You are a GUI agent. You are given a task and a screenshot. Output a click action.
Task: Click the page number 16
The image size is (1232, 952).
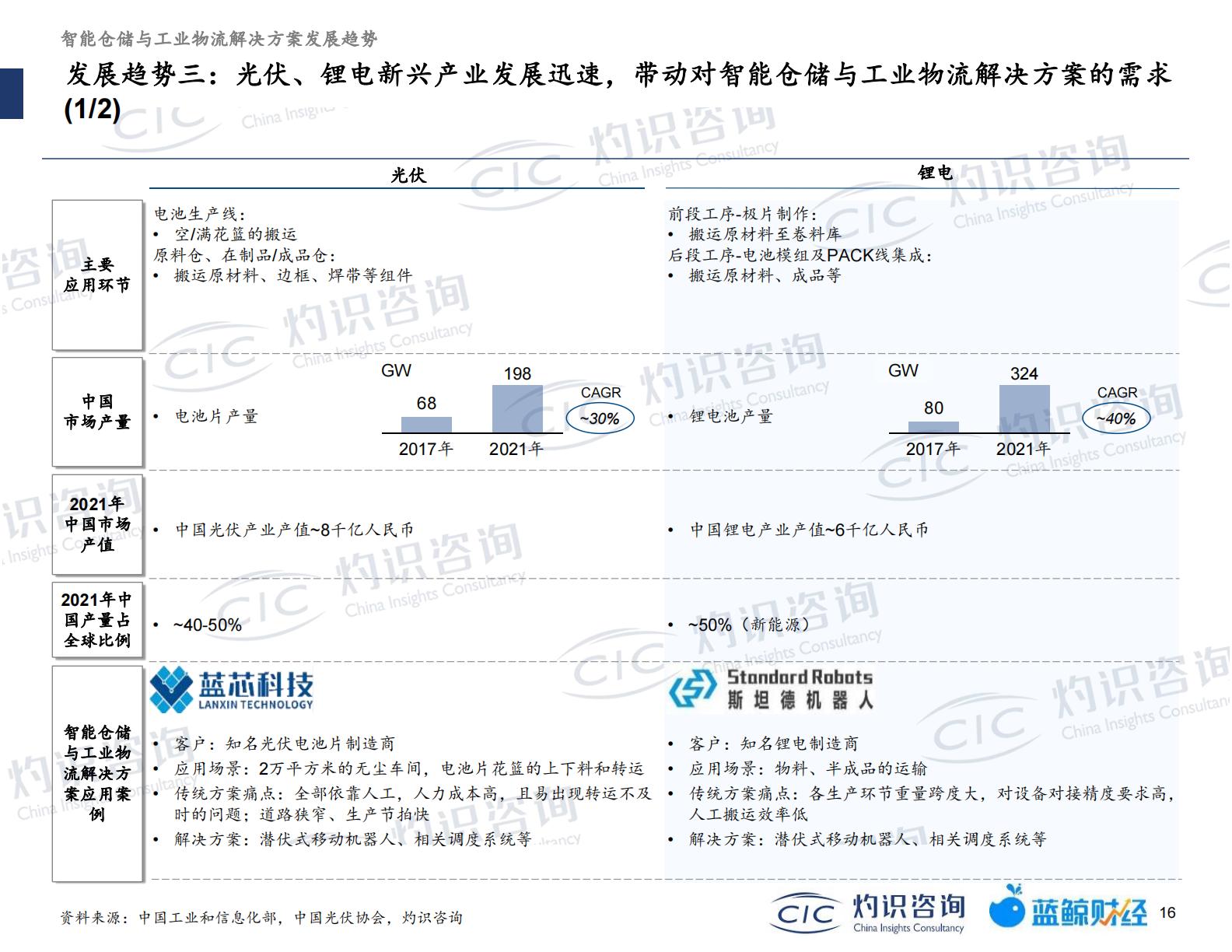(1167, 913)
